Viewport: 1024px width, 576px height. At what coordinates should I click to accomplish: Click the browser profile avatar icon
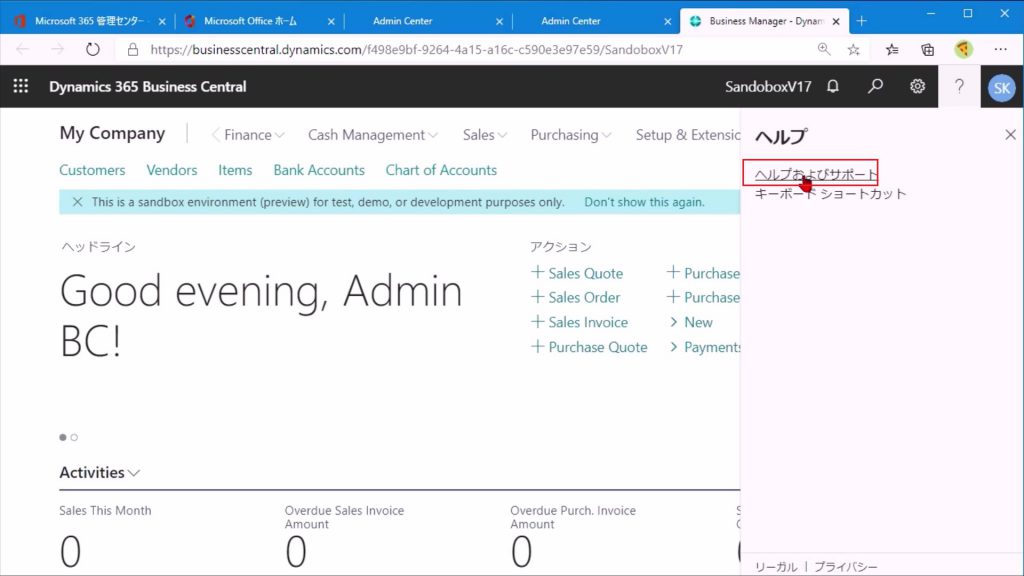(963, 50)
